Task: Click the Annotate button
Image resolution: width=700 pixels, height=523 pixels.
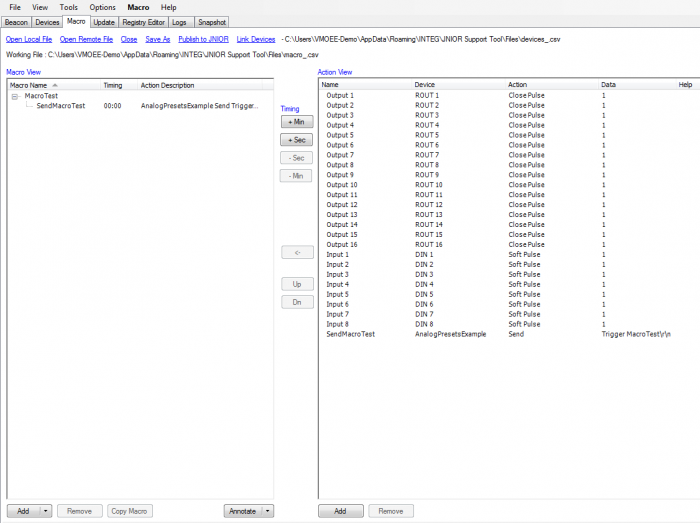Action: 242,511
